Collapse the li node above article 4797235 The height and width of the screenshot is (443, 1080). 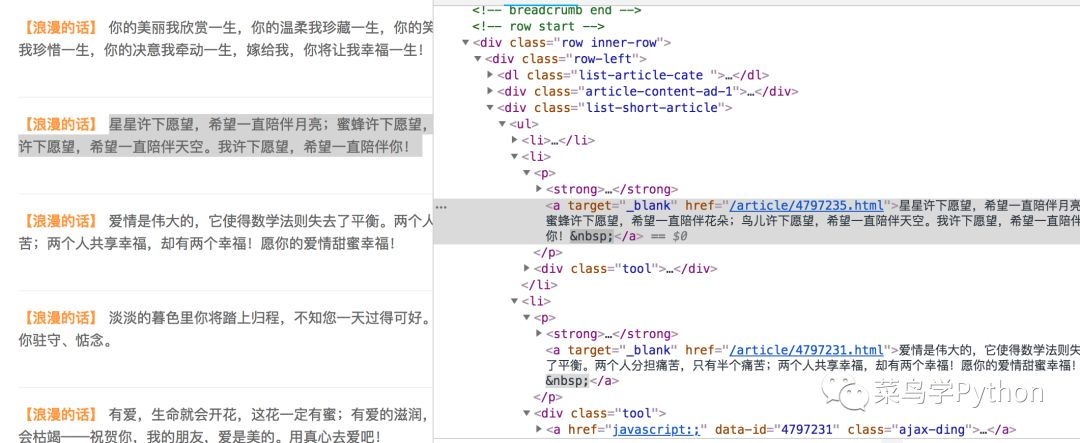[515, 156]
